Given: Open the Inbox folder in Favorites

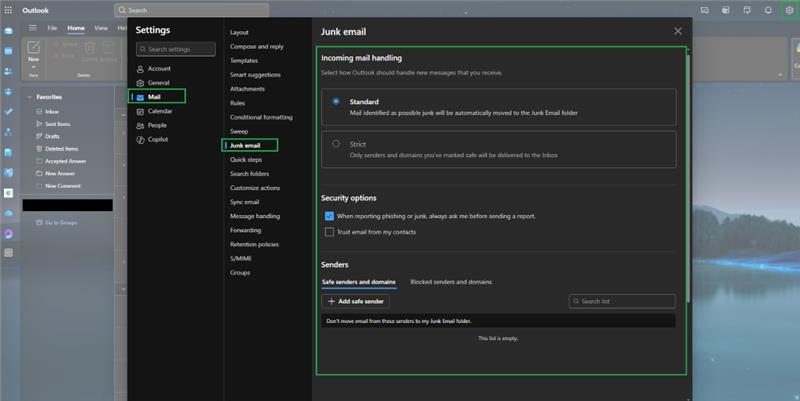Looking at the screenshot, I should pos(52,112).
